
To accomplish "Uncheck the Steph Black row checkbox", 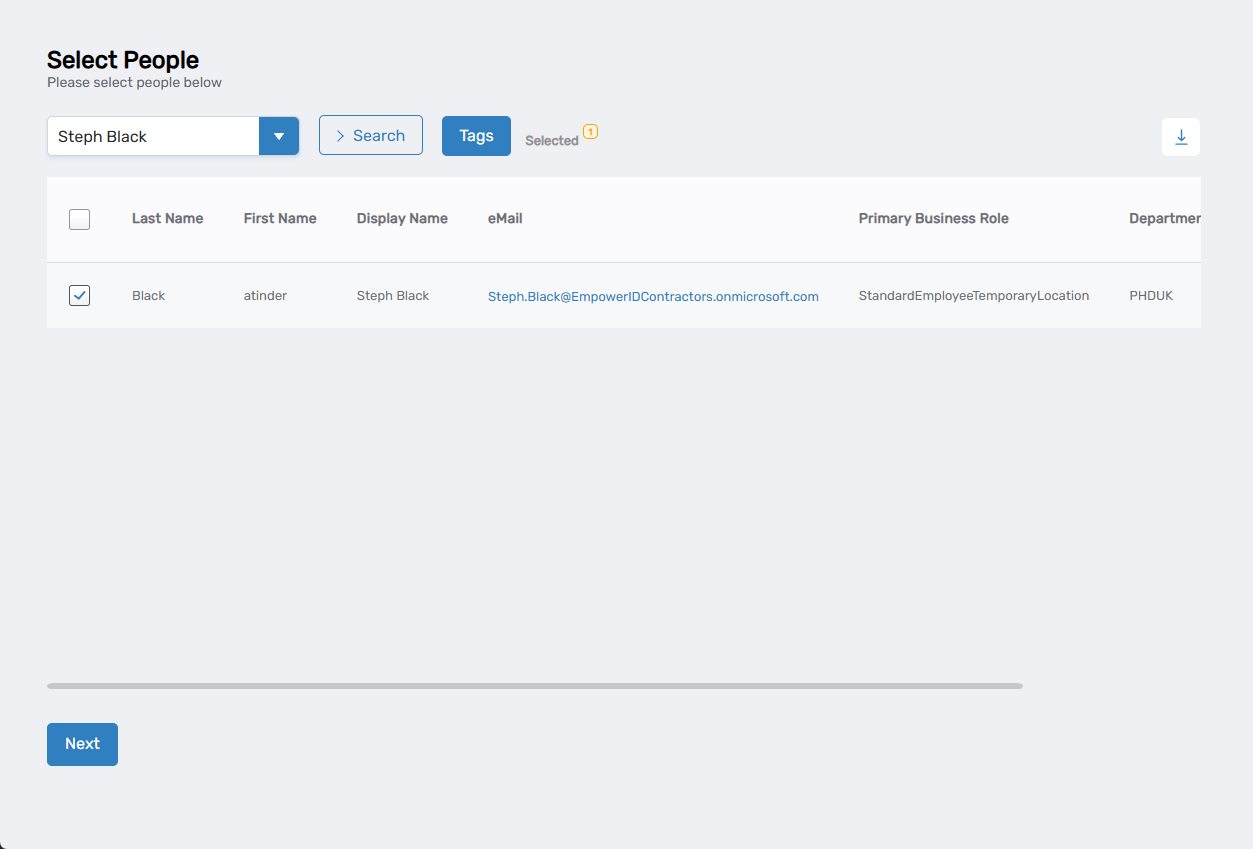I will click(x=79, y=296).
